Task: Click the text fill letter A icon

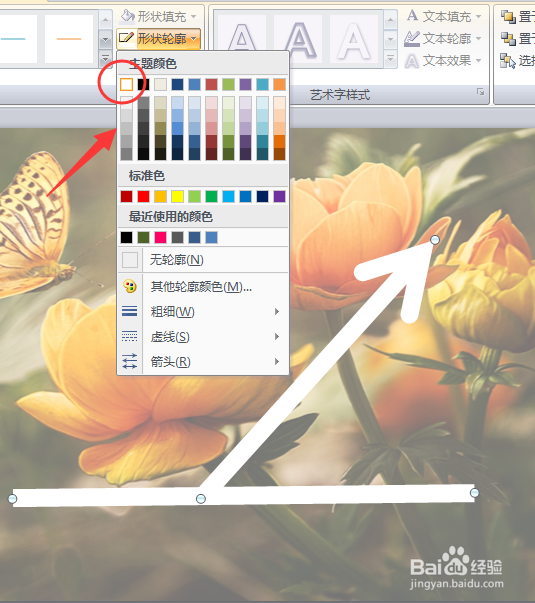Action: pos(412,16)
